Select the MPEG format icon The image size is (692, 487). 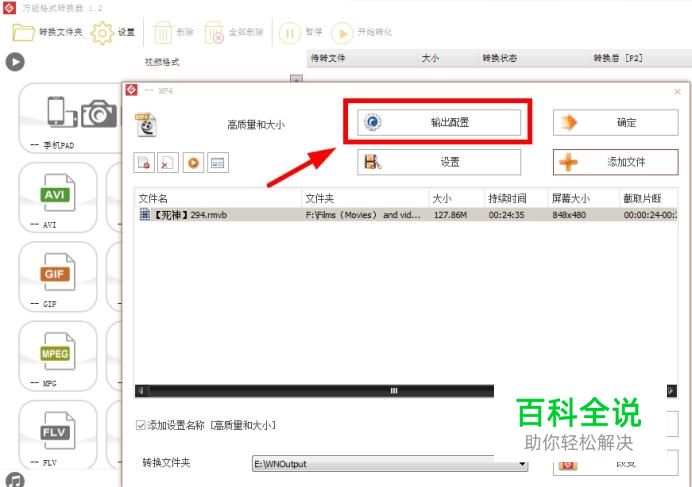58,356
